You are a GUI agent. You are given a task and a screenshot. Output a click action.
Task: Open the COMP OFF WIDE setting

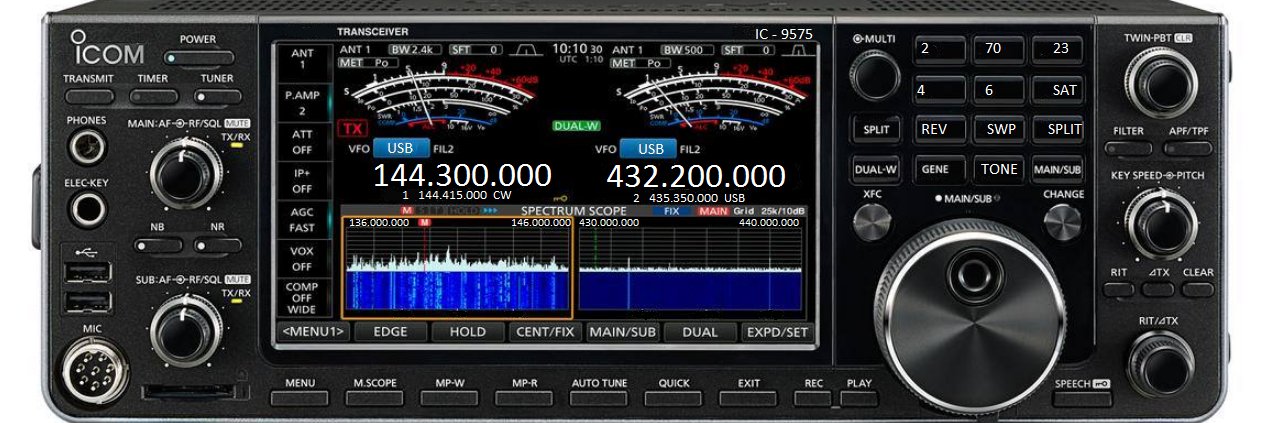302,299
